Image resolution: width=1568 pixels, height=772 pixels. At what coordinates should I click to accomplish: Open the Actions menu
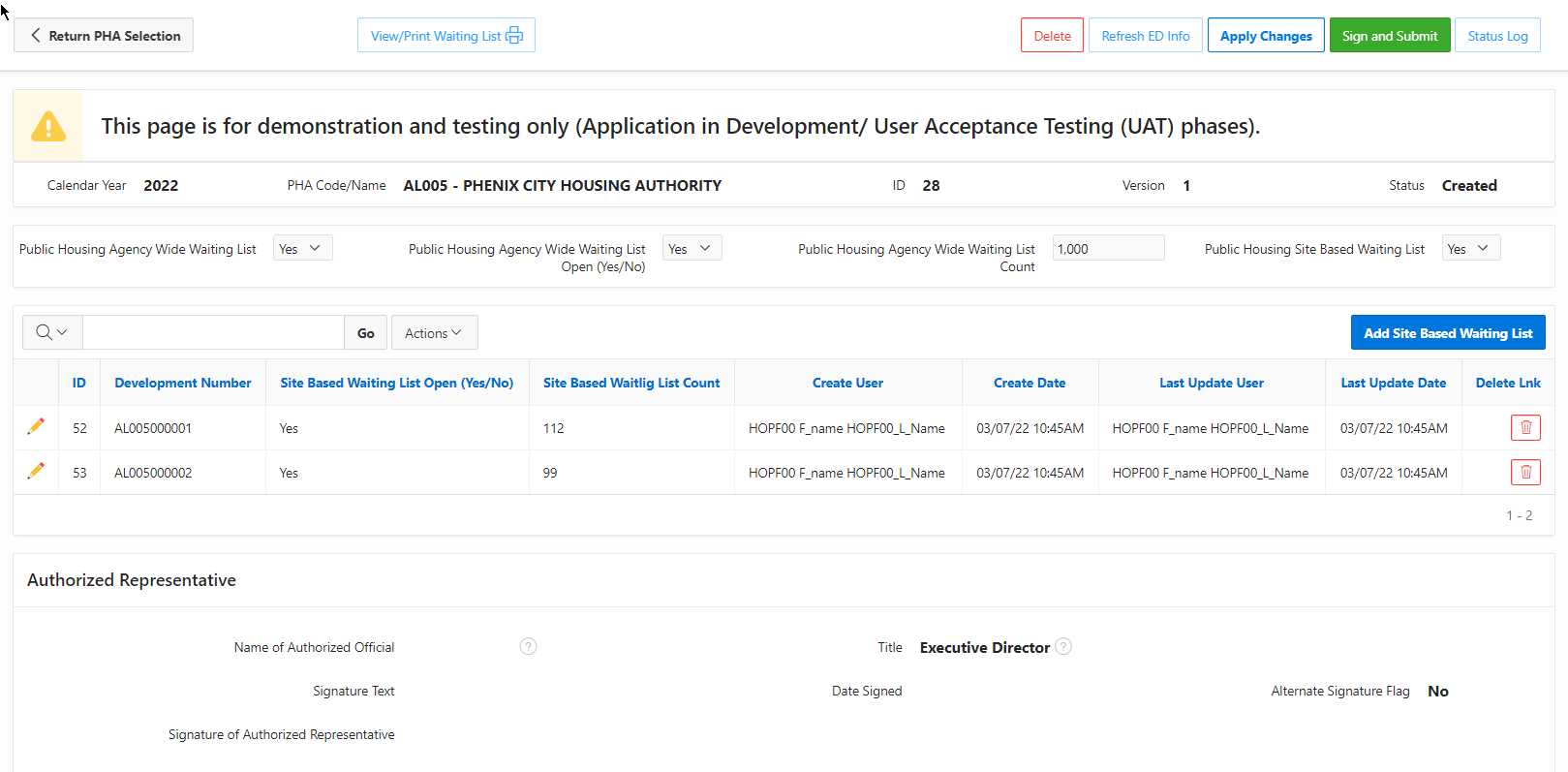click(x=434, y=333)
